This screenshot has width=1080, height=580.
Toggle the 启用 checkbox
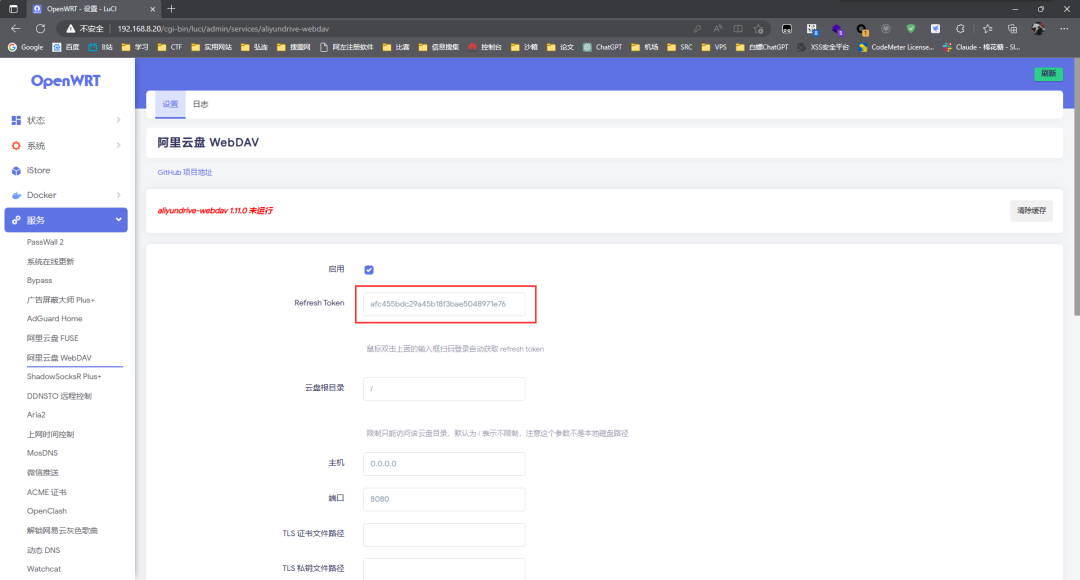pyautogui.click(x=369, y=270)
